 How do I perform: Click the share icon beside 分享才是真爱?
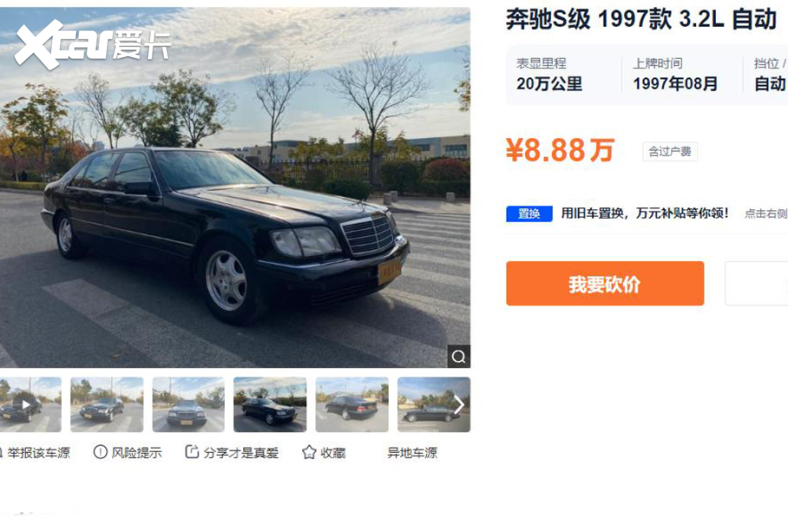click(x=191, y=452)
